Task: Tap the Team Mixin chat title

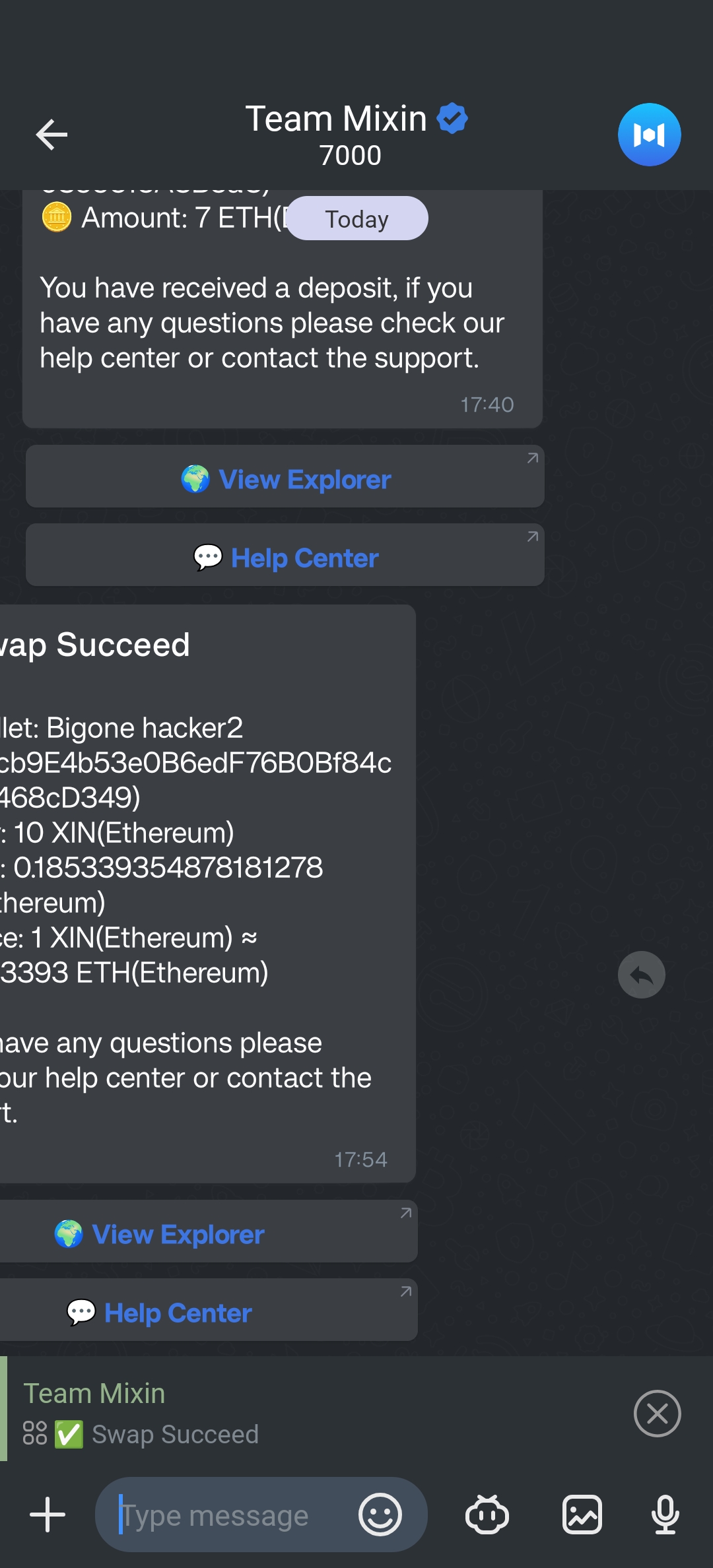Action: click(337, 119)
